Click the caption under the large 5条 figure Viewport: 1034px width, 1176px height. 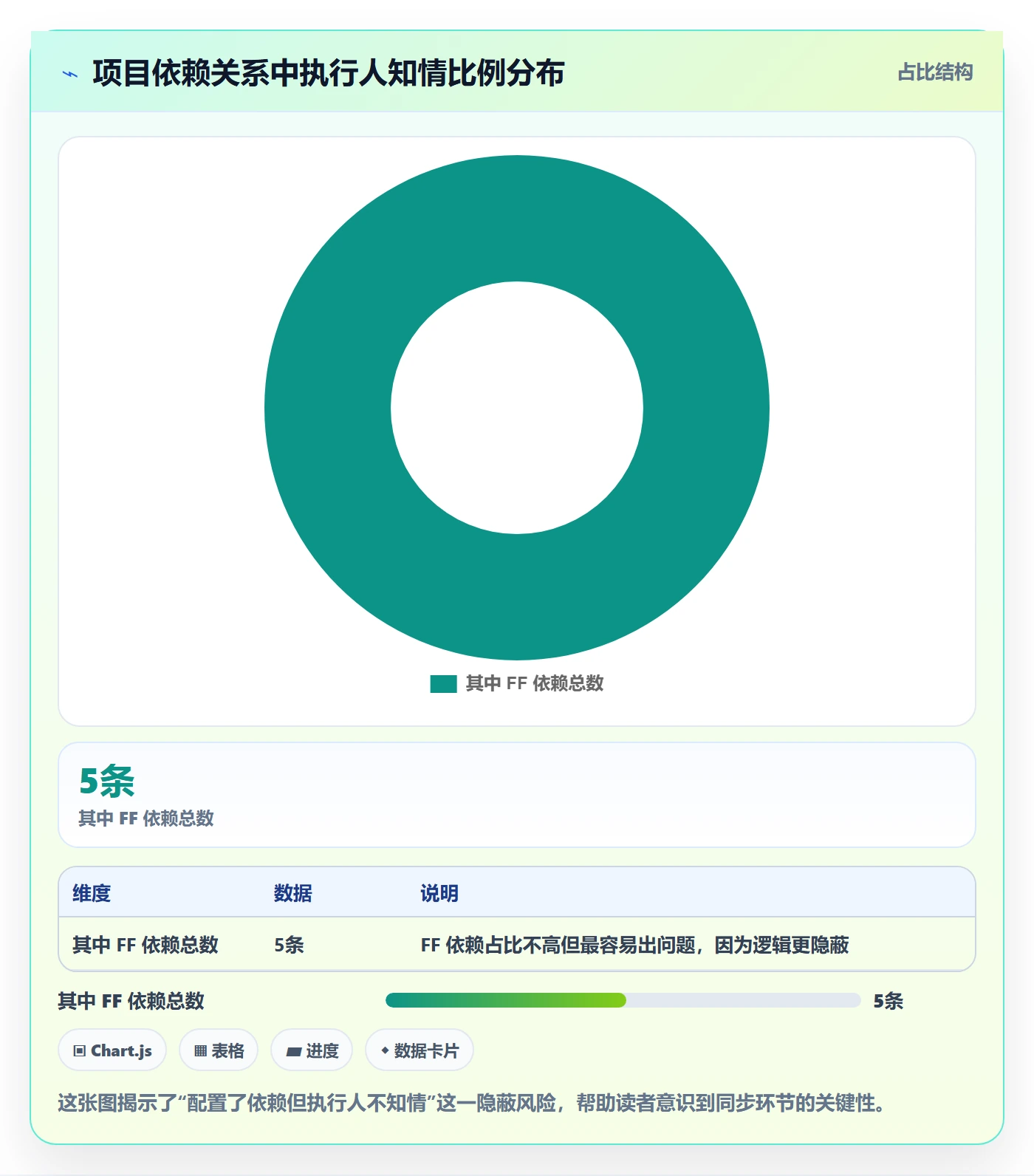146,818
